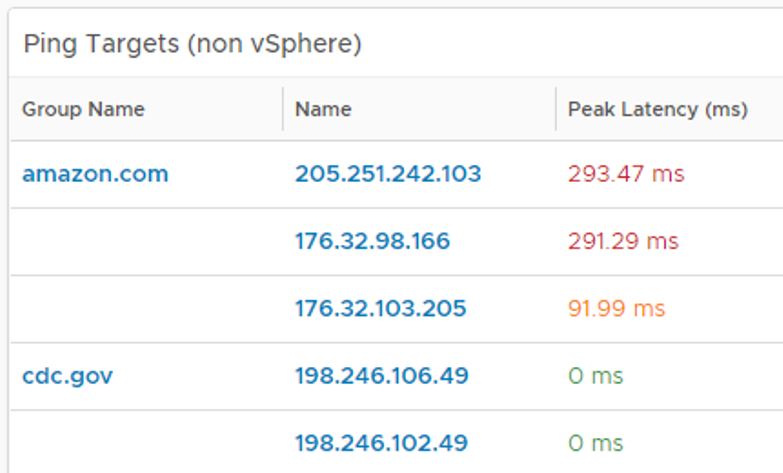Open the cdc.gov group link
The image size is (783, 473).
pyautogui.click(x=67, y=376)
